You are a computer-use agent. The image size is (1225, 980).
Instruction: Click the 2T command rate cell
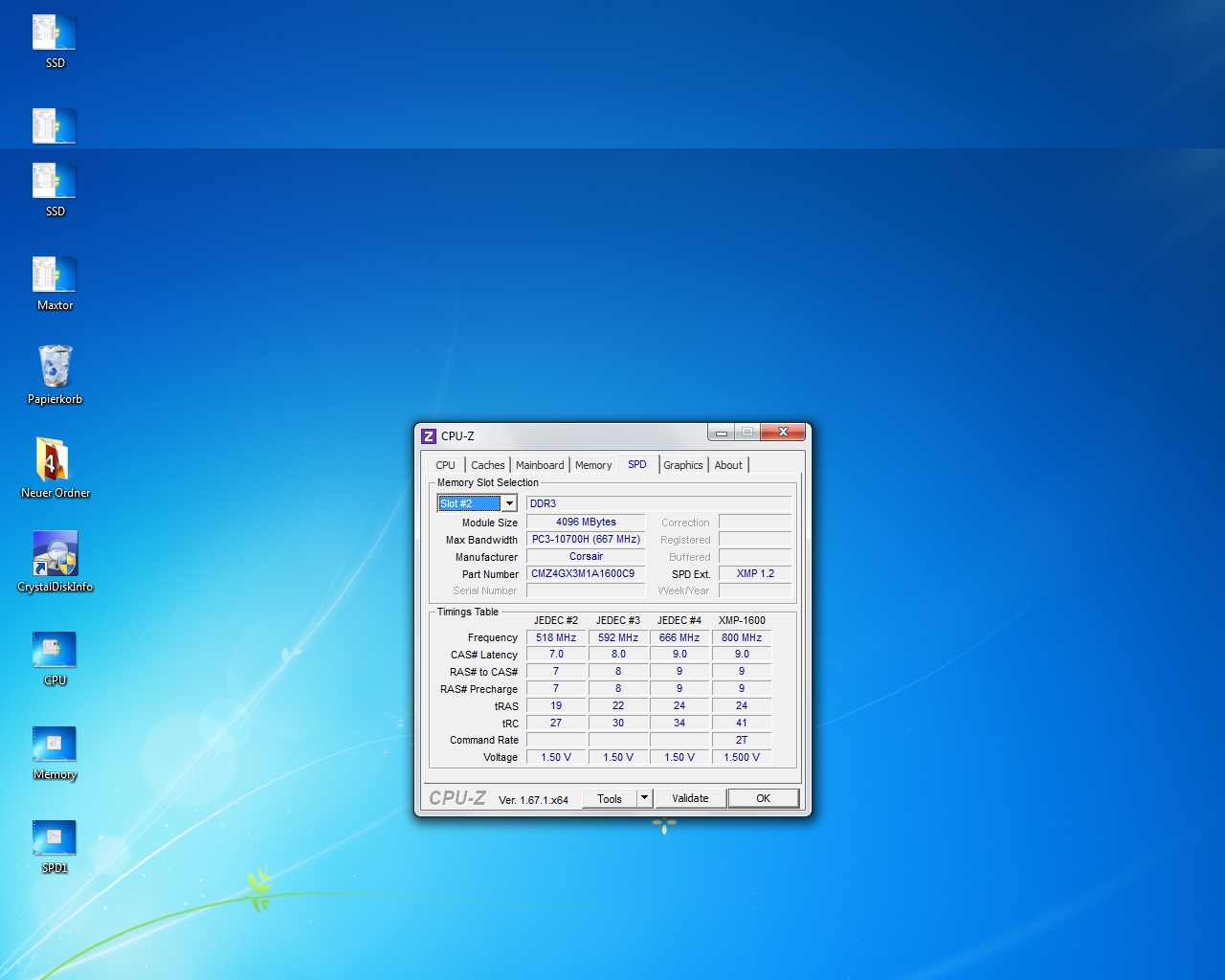click(x=742, y=741)
